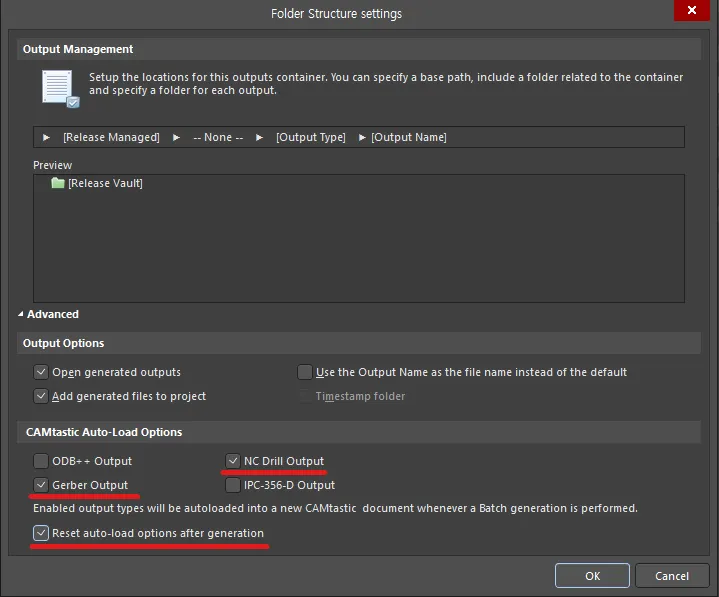
Task: Click the 'Setup the locations' description text
Action: [x=386, y=83]
